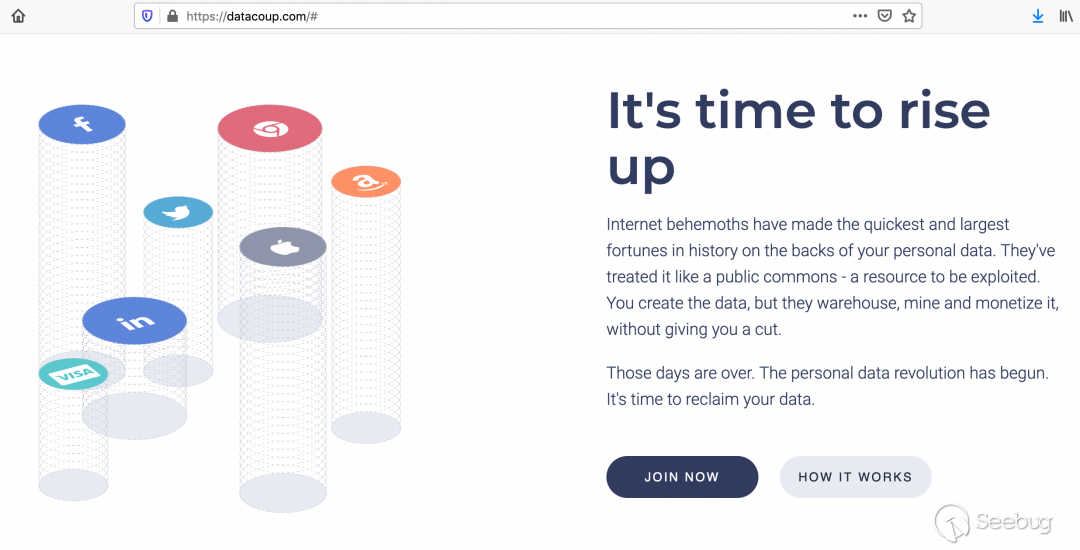The width and height of the screenshot is (1080, 550).
Task: Show site info via padlock icon
Action: [171, 16]
